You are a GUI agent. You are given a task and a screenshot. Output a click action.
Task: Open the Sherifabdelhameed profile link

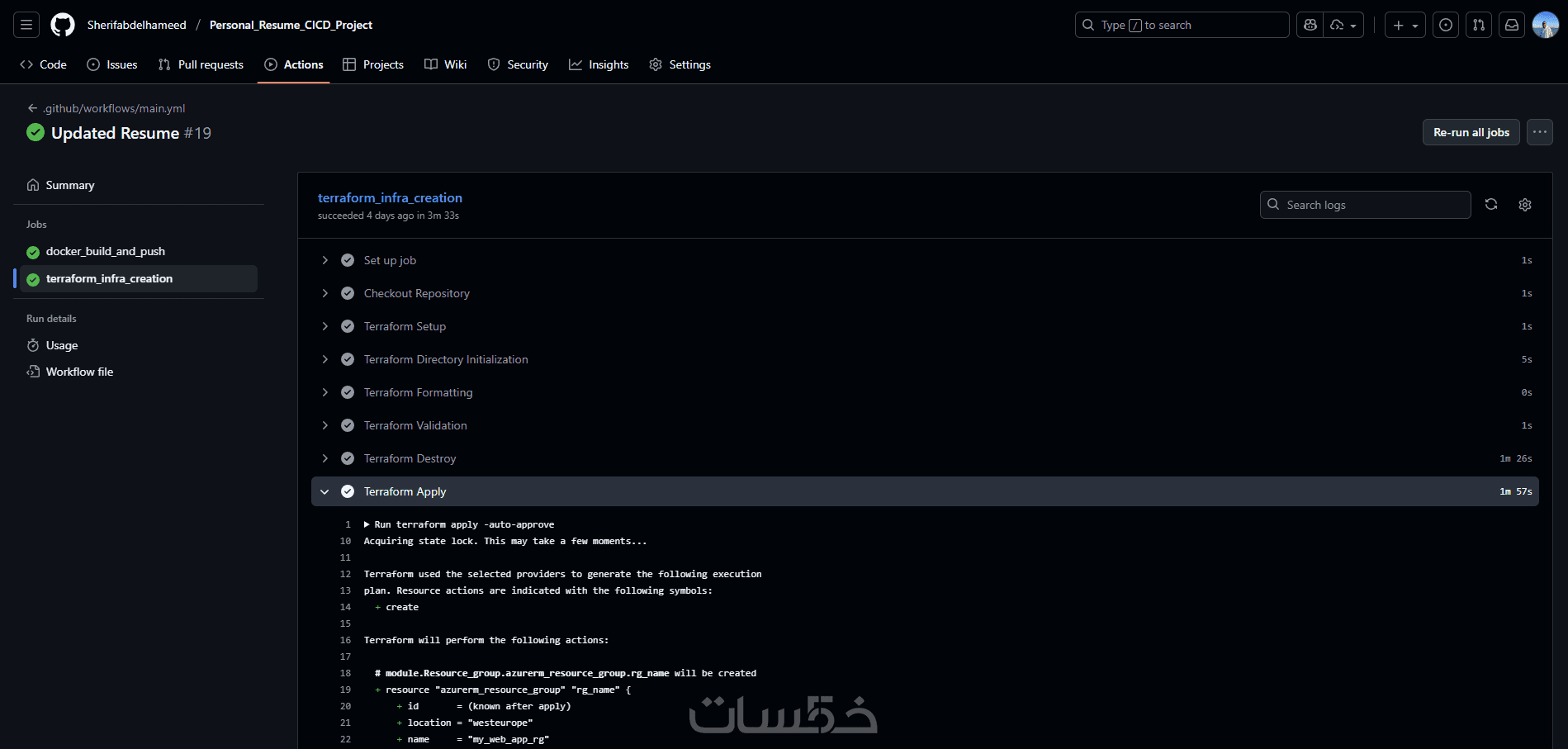click(x=137, y=25)
